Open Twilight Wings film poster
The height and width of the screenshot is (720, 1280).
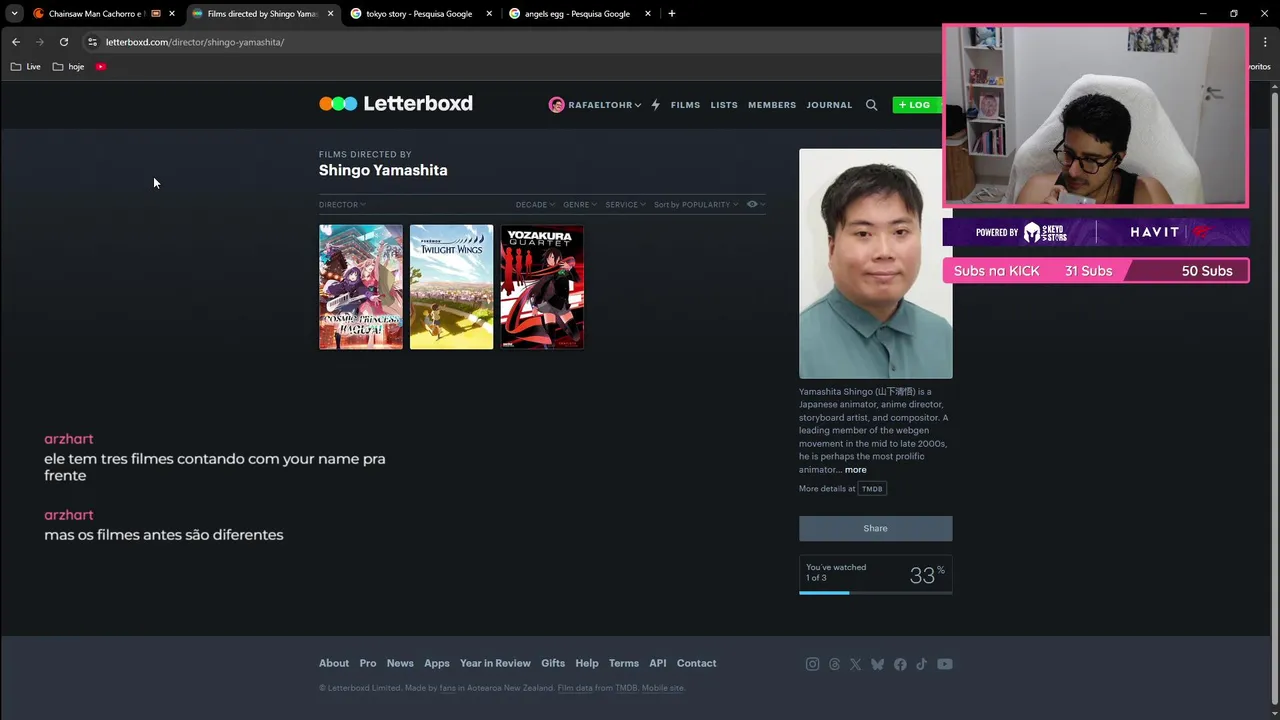coord(452,287)
